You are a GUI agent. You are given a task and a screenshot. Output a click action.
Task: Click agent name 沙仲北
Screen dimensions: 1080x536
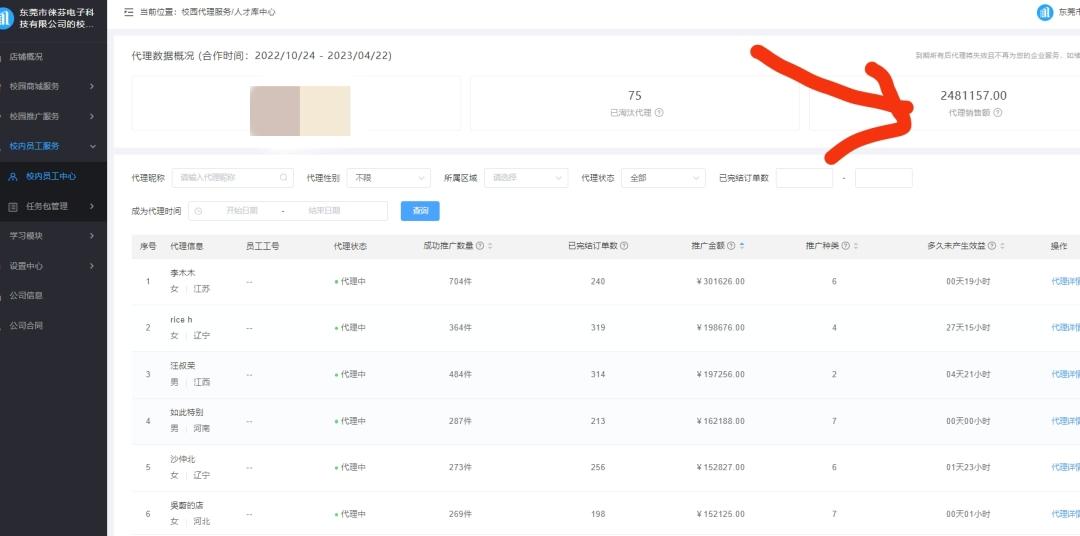coord(183,459)
